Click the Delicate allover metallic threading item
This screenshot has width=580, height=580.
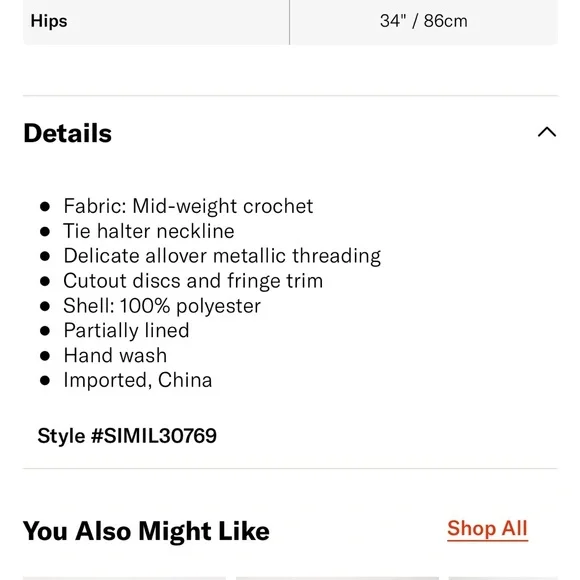222,256
